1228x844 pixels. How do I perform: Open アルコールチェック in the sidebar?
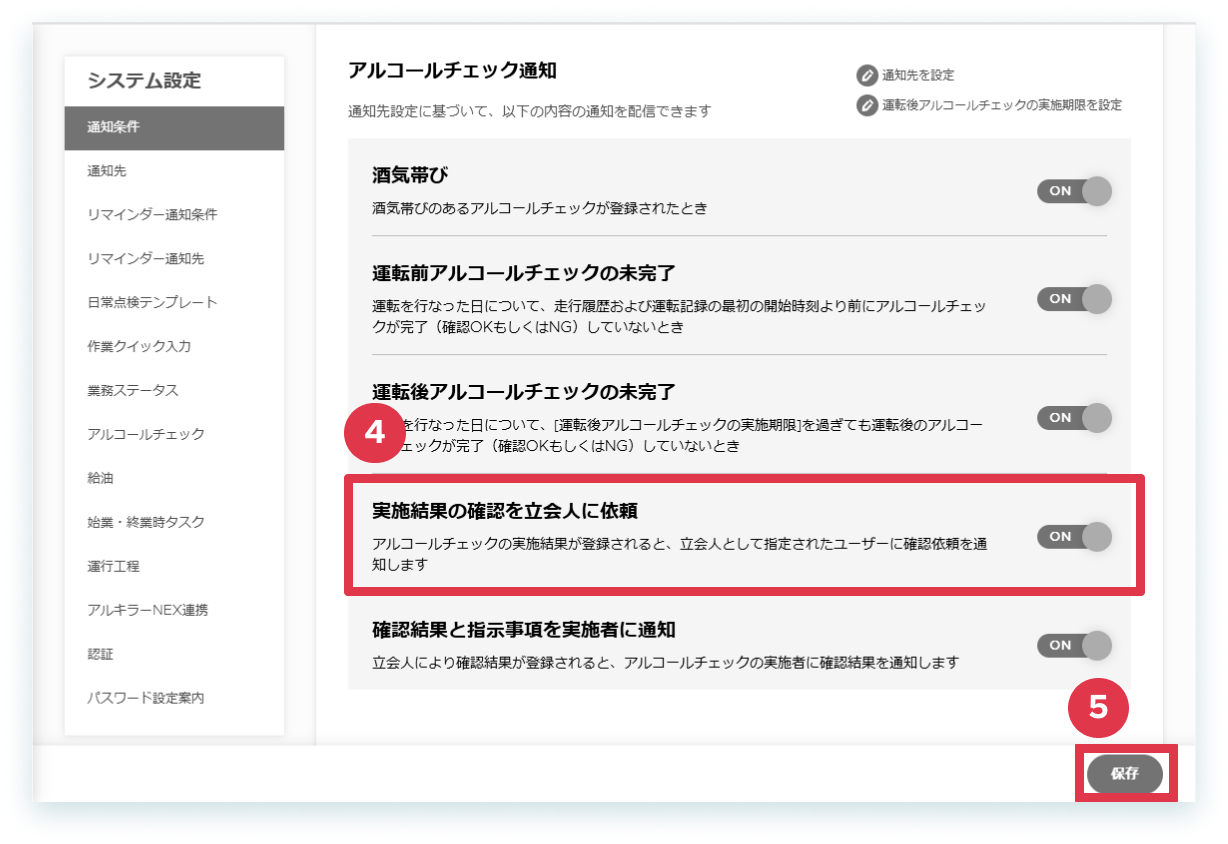[x=174, y=435]
